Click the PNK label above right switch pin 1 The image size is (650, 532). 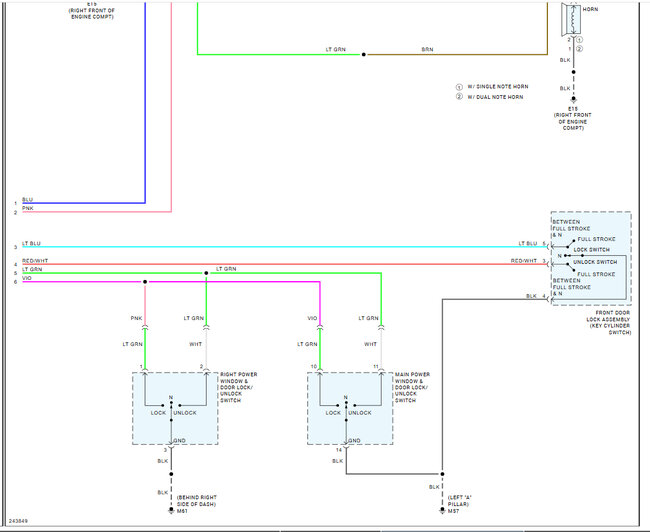coord(136,318)
